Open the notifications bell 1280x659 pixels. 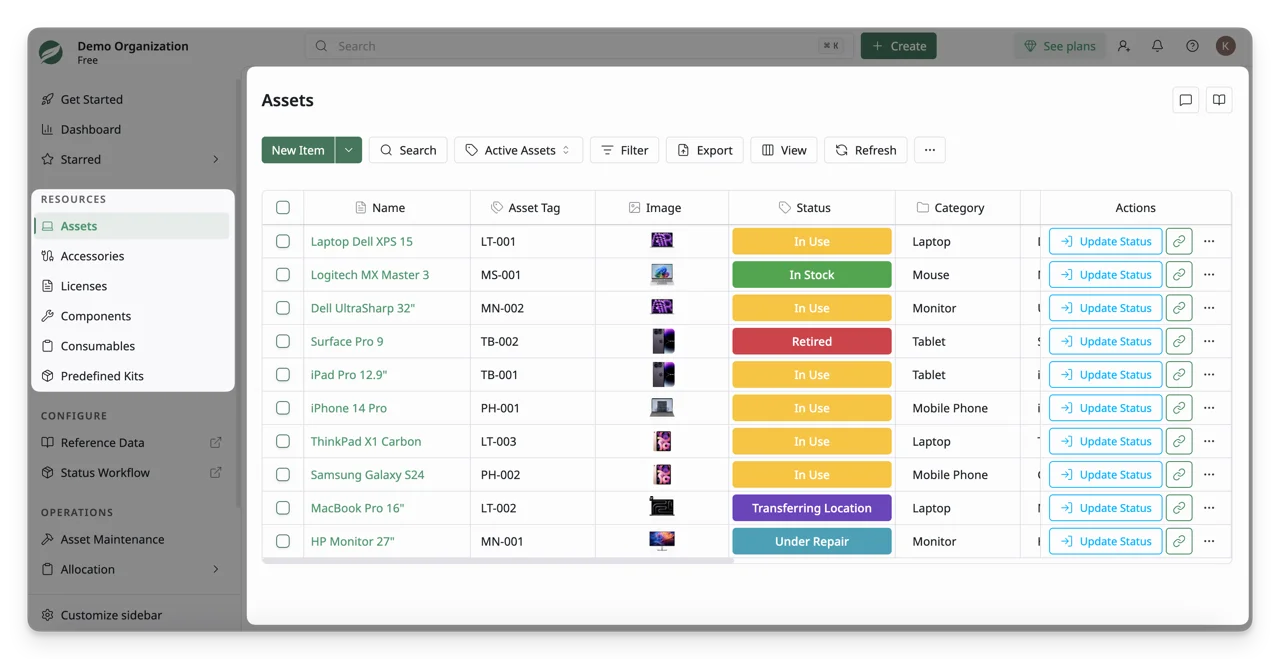pyautogui.click(x=1157, y=46)
